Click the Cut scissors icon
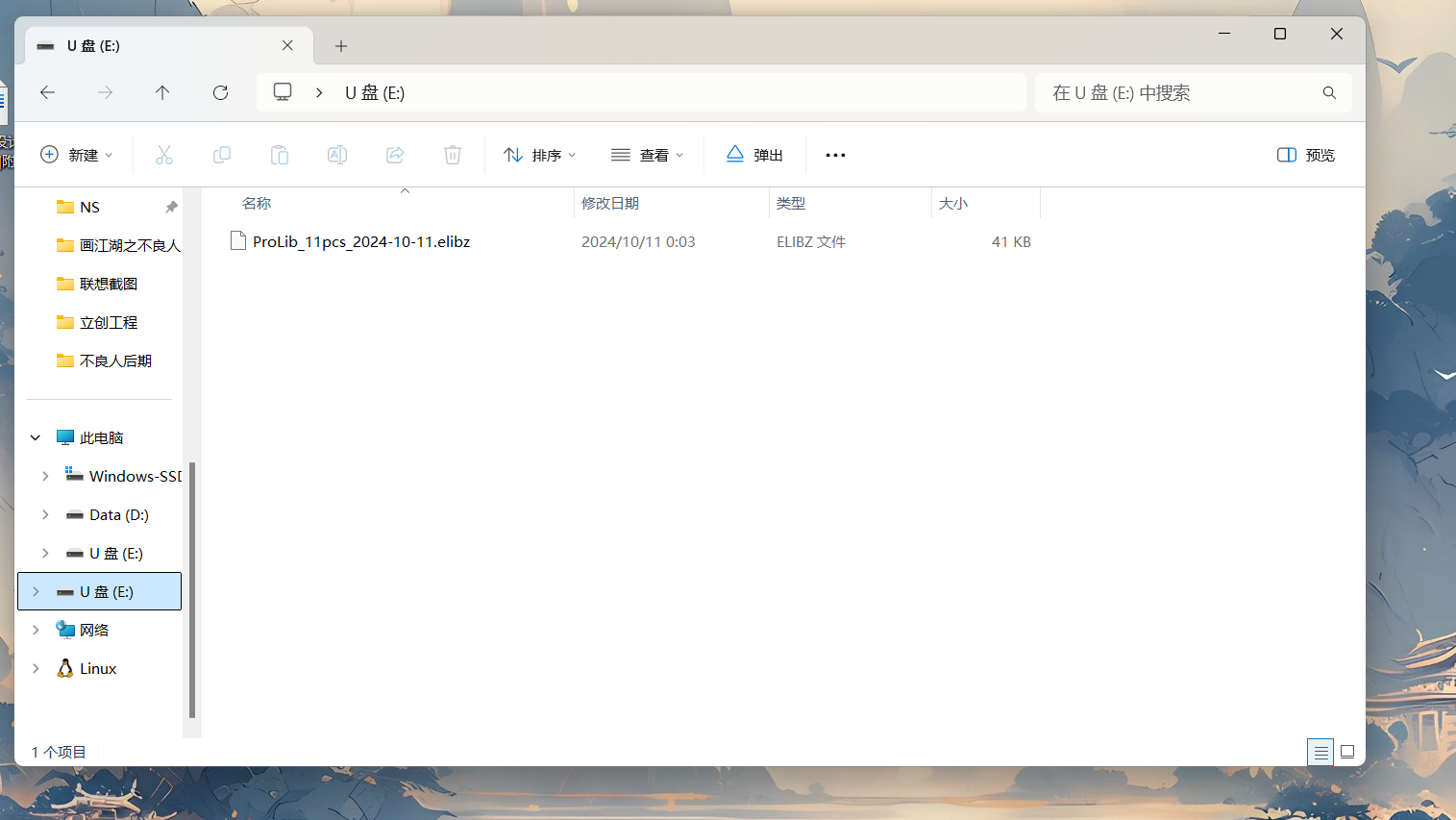Screen dimensions: 1456x820 (x=164, y=155)
